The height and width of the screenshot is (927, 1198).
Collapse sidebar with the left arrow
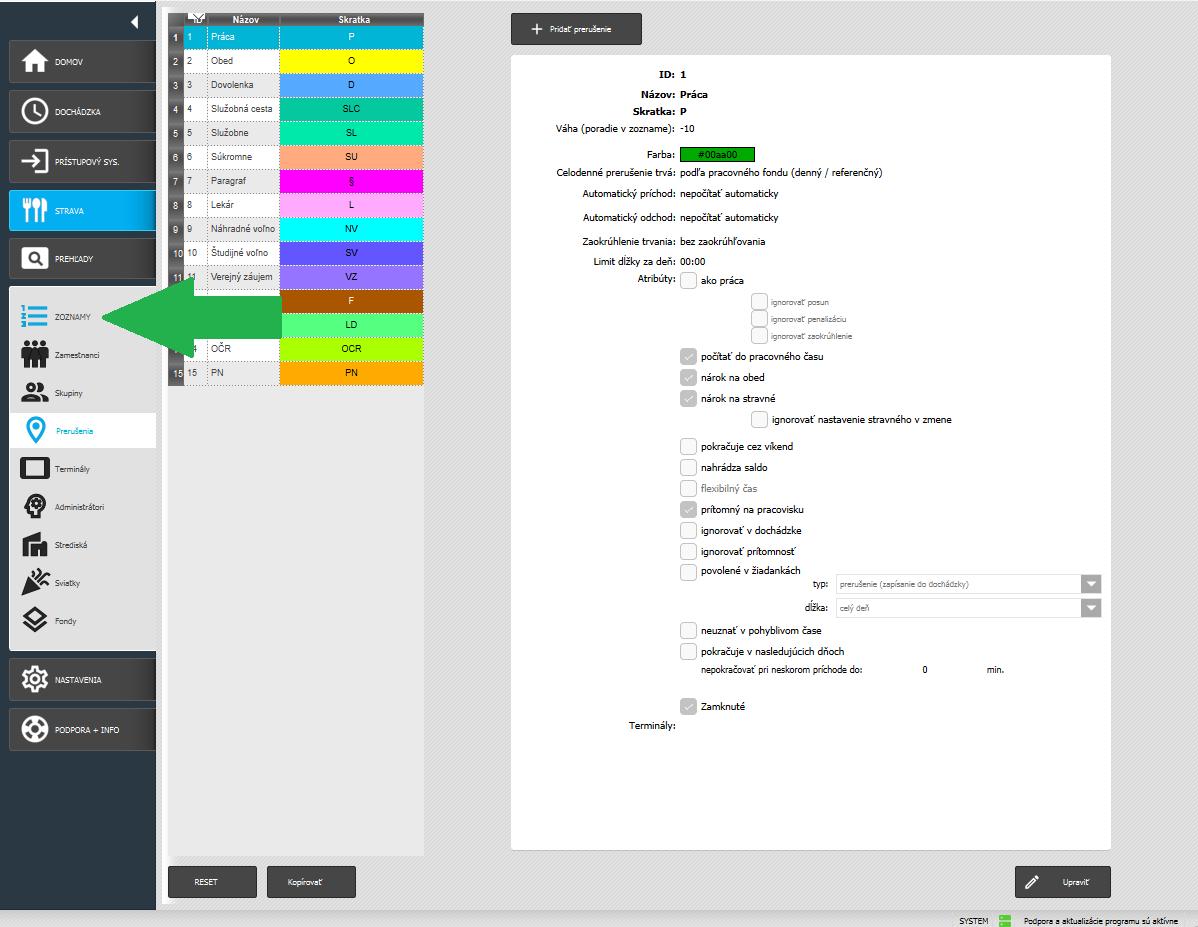[x=134, y=22]
